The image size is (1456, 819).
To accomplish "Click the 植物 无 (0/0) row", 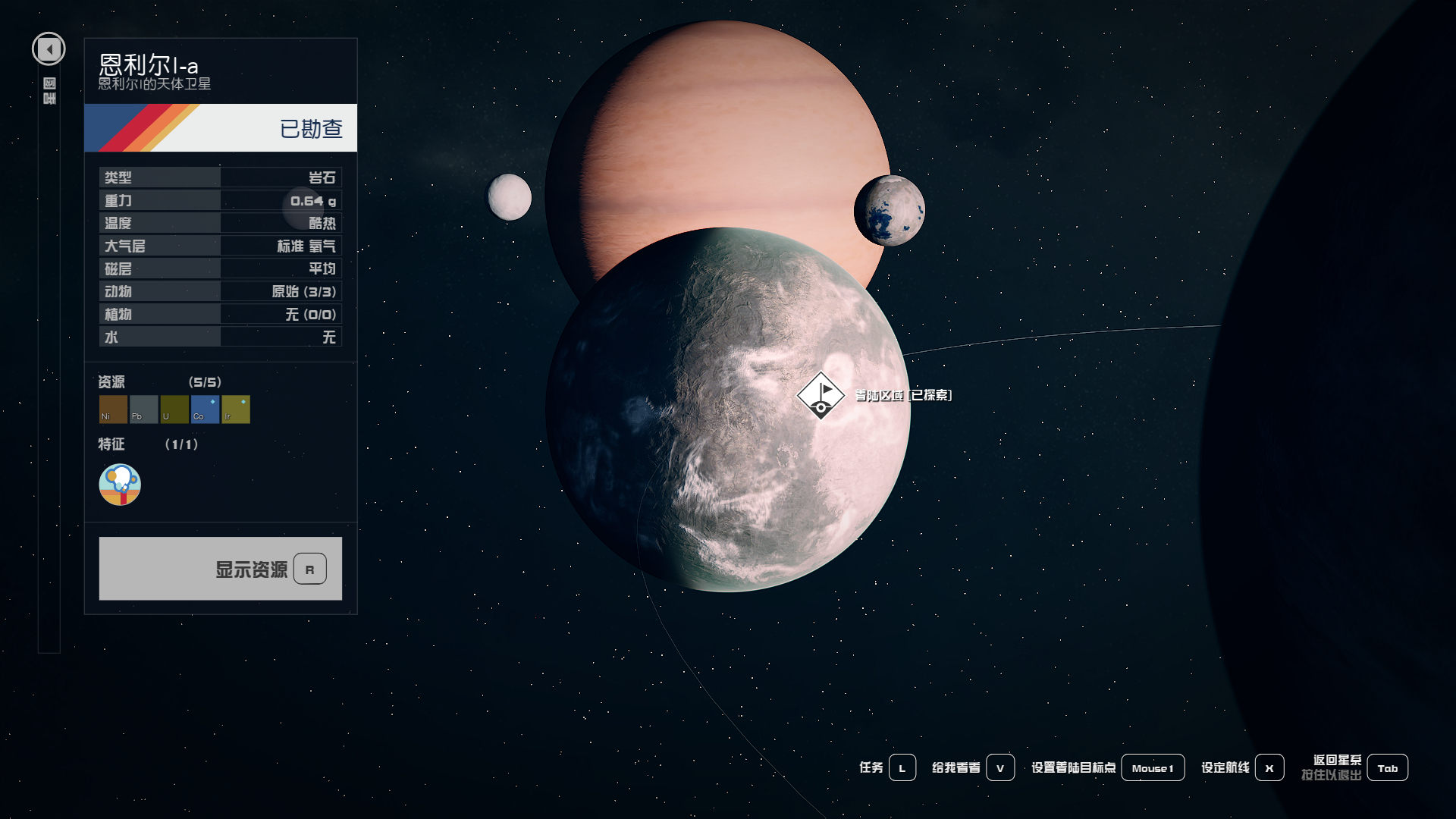I will click(221, 314).
